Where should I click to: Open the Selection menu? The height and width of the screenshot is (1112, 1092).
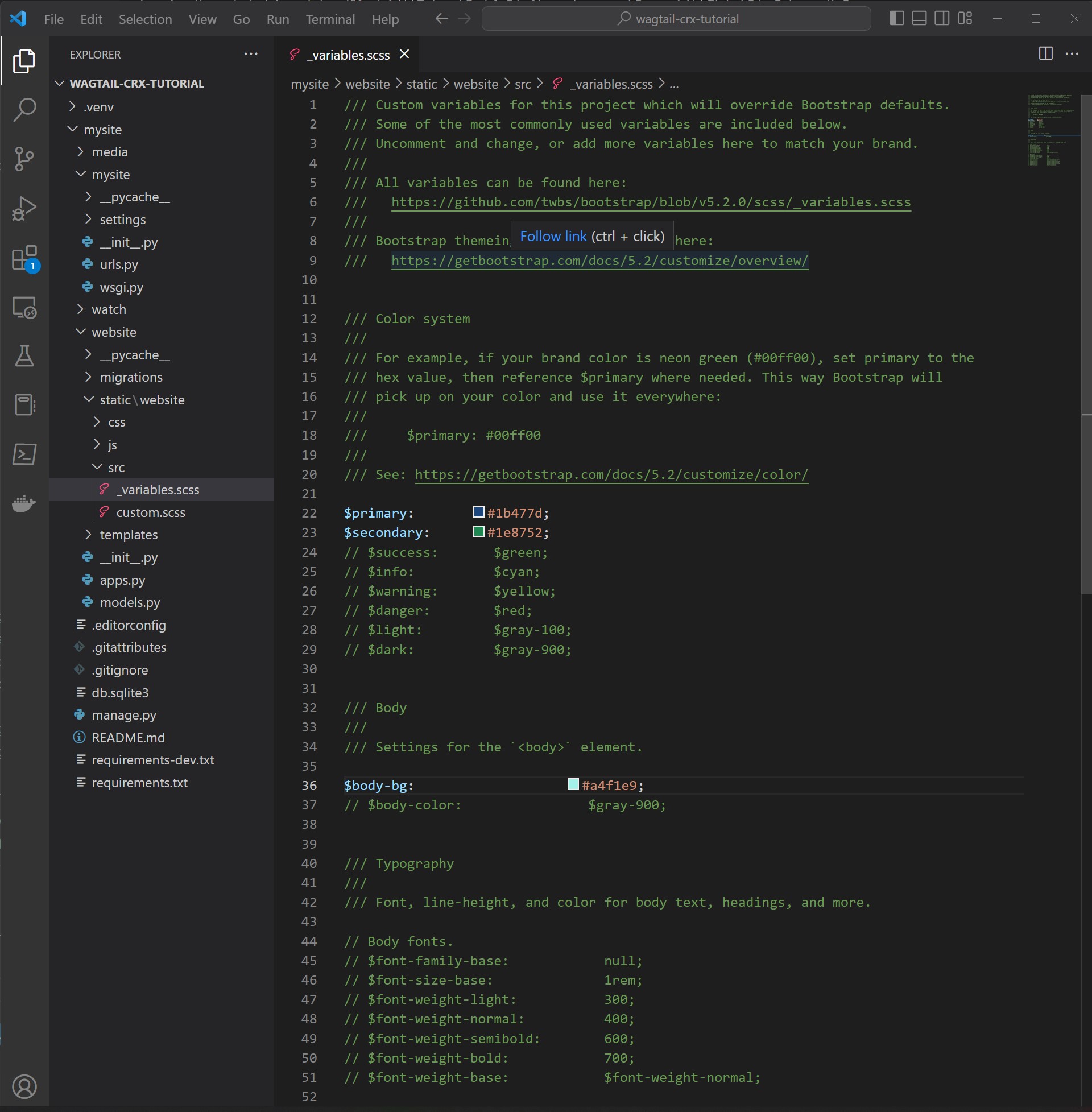(x=145, y=19)
